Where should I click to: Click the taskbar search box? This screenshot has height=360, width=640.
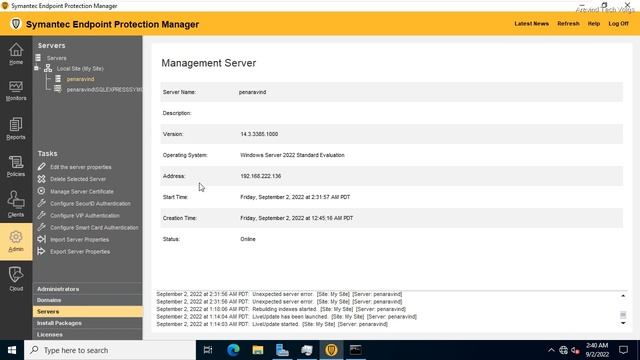(110, 350)
